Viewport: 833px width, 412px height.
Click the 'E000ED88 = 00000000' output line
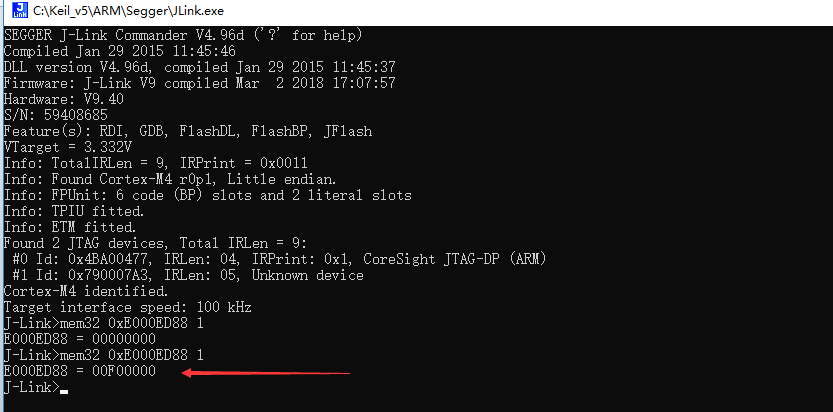tap(80, 339)
